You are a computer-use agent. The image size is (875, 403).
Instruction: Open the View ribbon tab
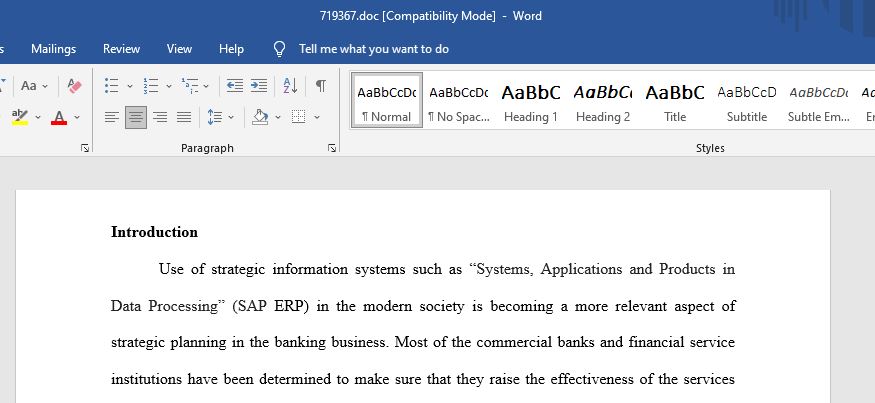point(179,49)
